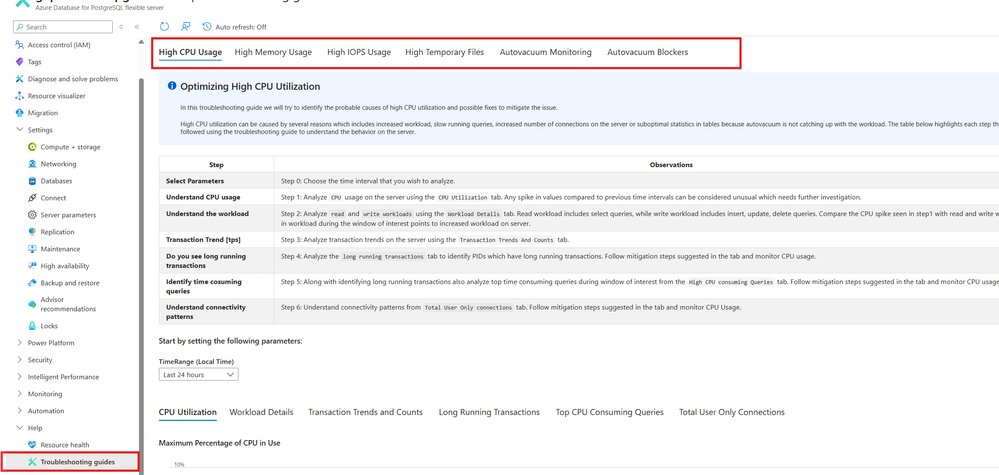Click the Auto refresh clock icon
This screenshot has width=999, height=475.
[x=206, y=27]
